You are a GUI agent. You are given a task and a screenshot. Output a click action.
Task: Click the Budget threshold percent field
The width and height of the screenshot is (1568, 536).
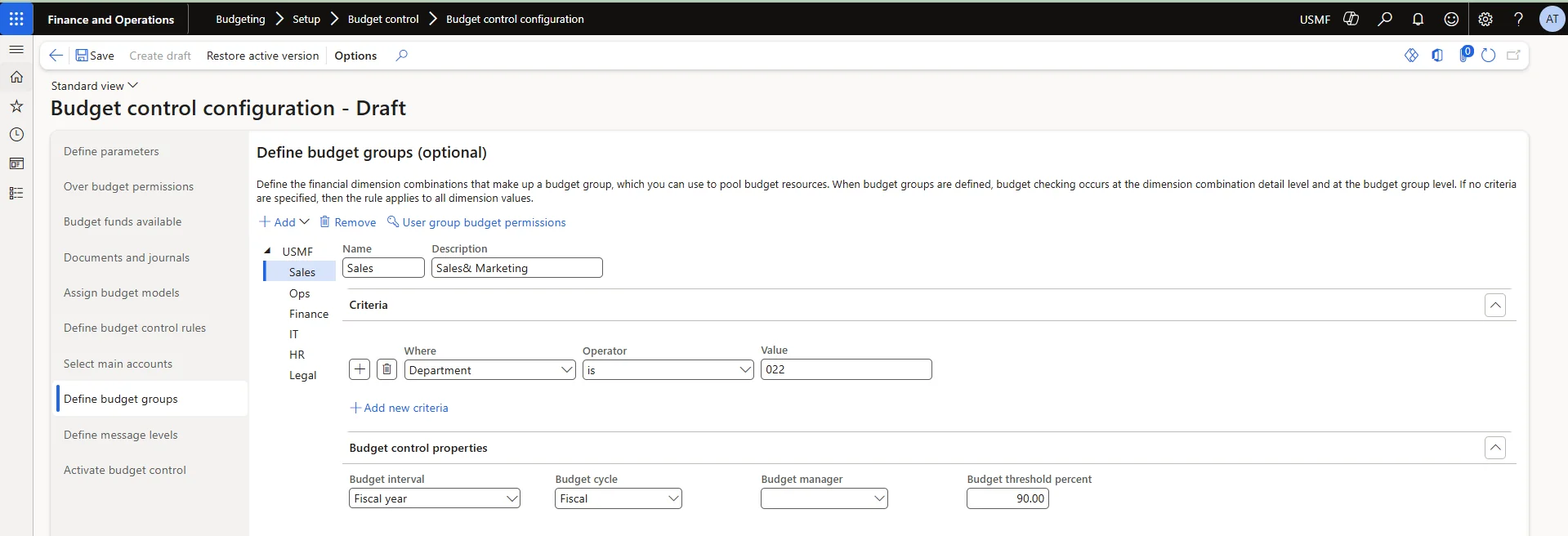pyautogui.click(x=1007, y=498)
